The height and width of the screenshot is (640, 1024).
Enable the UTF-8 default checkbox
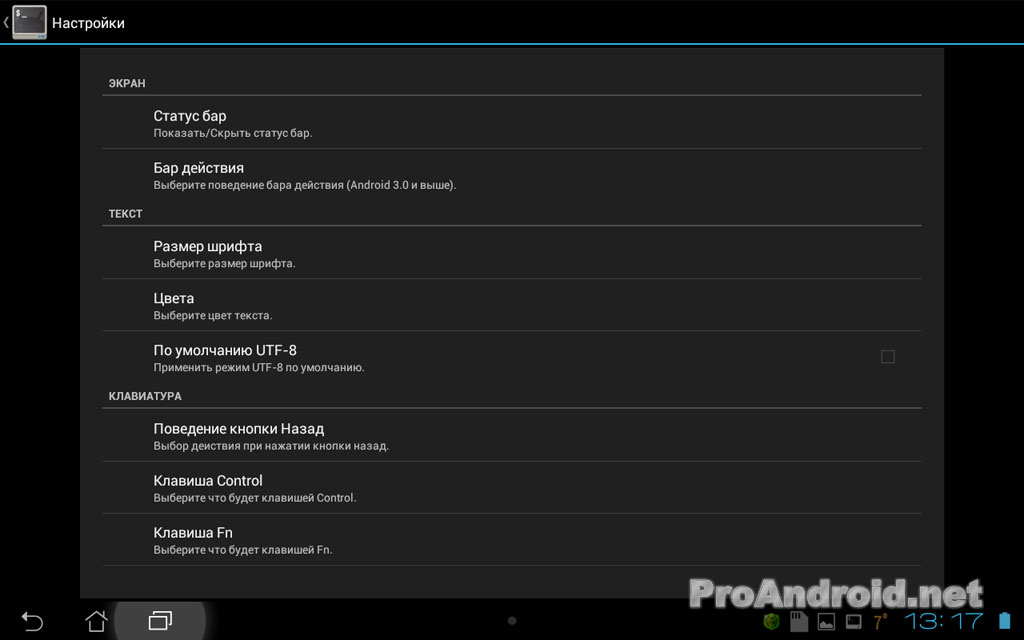pyautogui.click(x=888, y=357)
